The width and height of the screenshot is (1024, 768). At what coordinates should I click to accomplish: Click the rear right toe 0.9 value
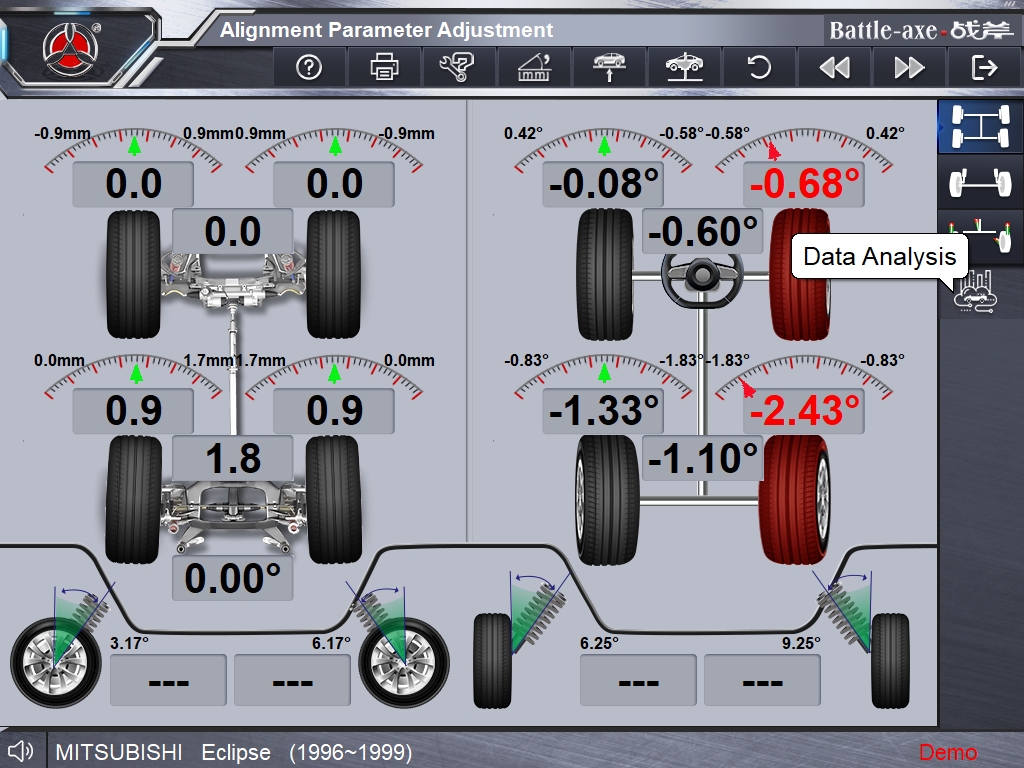[334, 411]
